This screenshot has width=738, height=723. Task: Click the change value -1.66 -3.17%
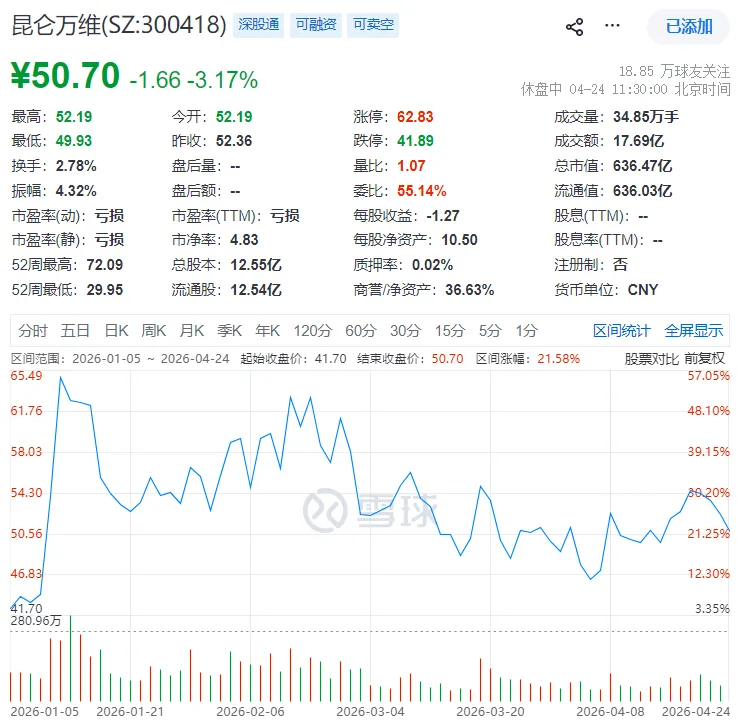(x=193, y=80)
